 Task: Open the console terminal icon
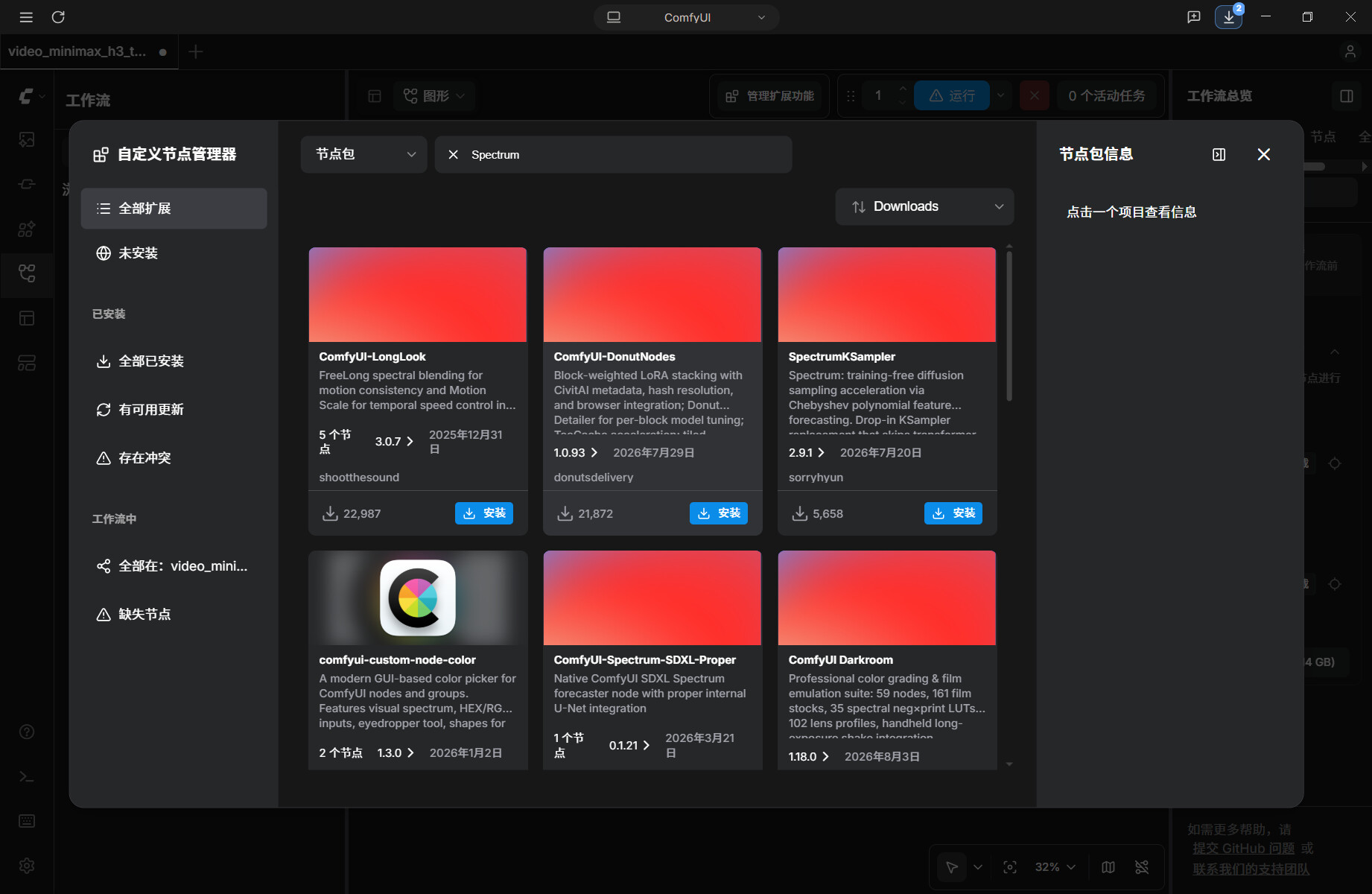27,776
